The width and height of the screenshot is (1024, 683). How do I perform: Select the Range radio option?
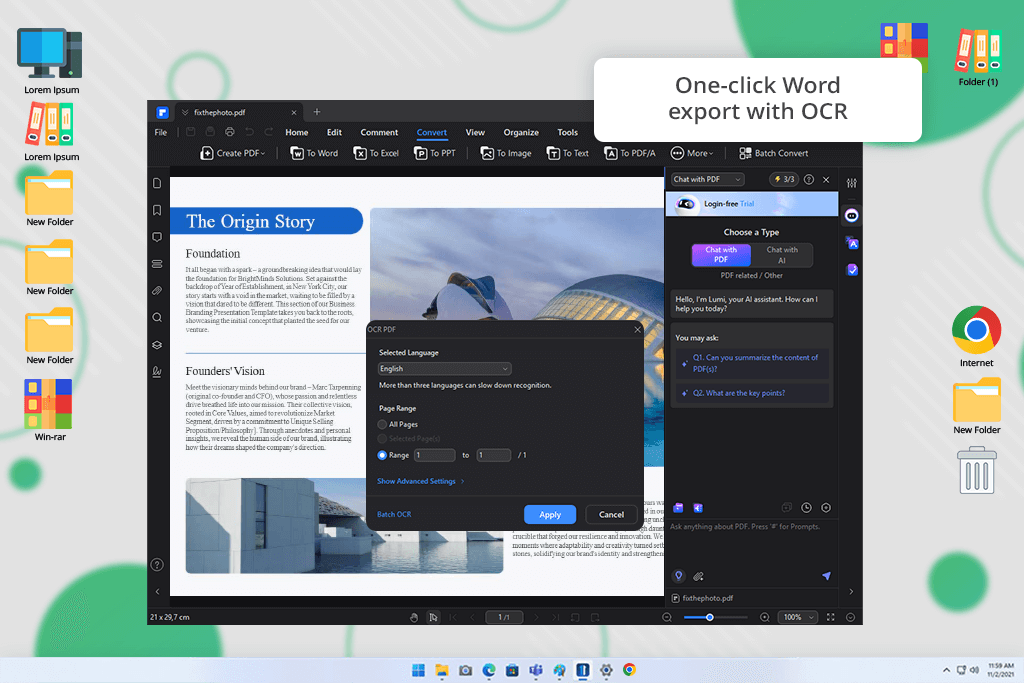[x=382, y=455]
